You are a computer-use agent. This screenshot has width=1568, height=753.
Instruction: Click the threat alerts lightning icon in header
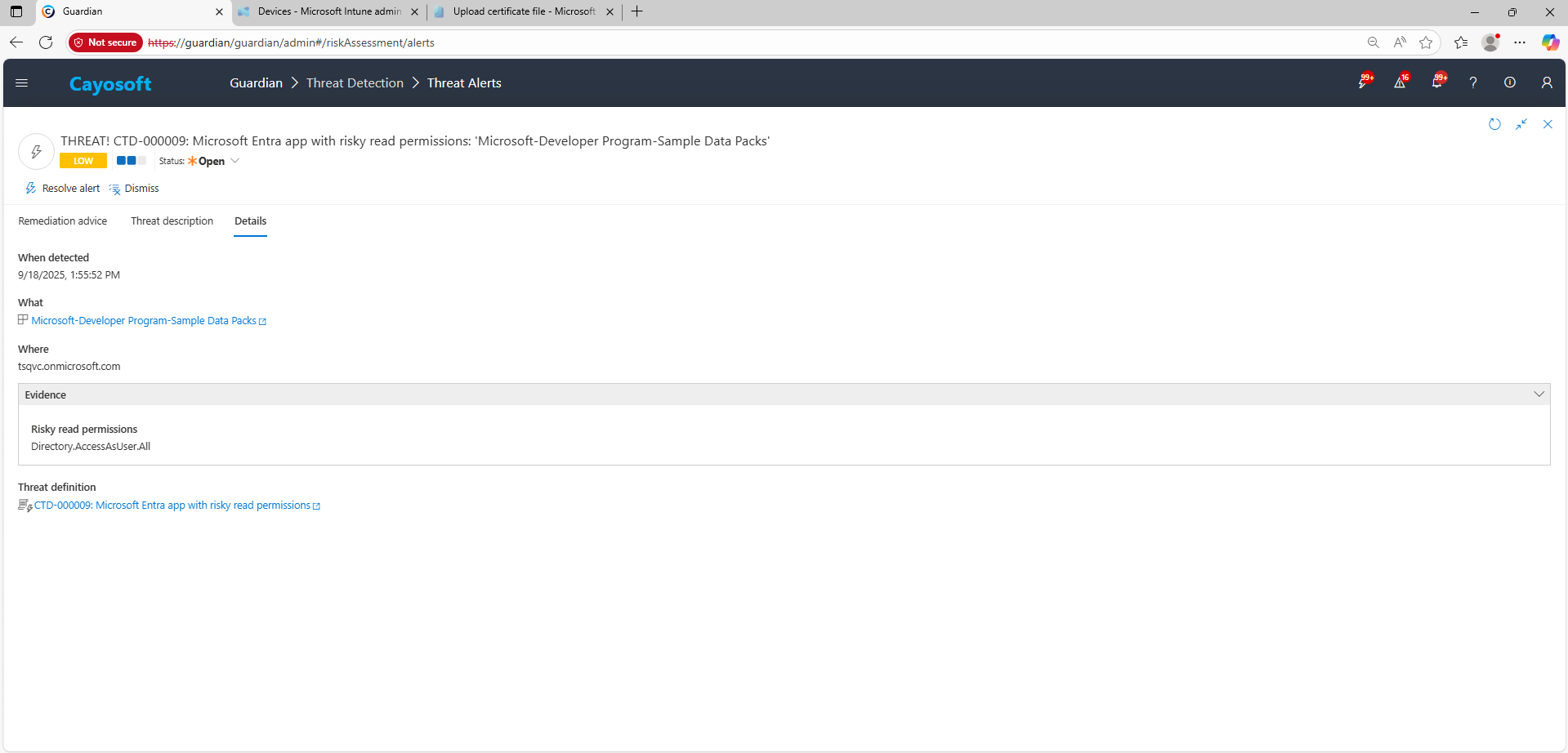1363,82
